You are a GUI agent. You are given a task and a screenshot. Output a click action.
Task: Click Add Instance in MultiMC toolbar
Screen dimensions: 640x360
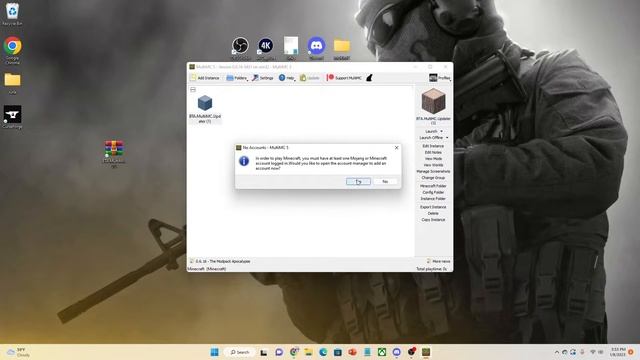204,78
